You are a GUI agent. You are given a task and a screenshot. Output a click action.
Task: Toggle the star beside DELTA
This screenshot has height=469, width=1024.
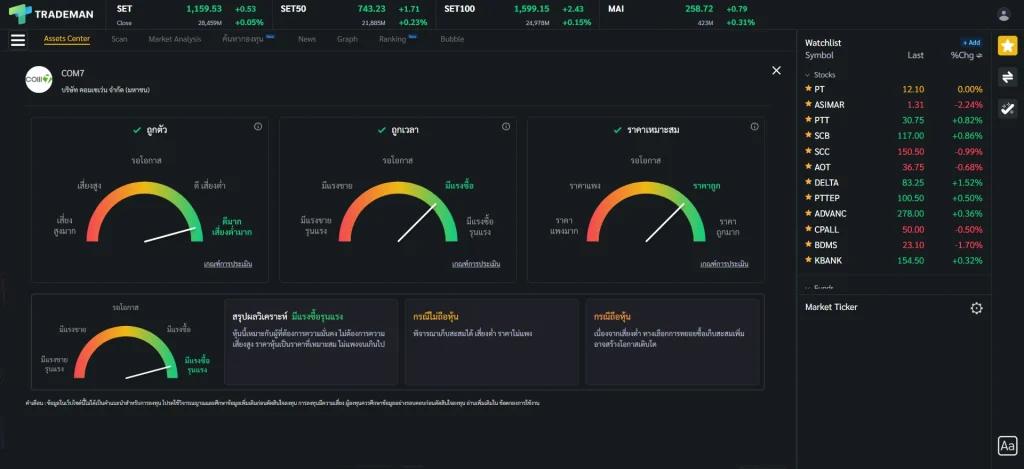(808, 182)
